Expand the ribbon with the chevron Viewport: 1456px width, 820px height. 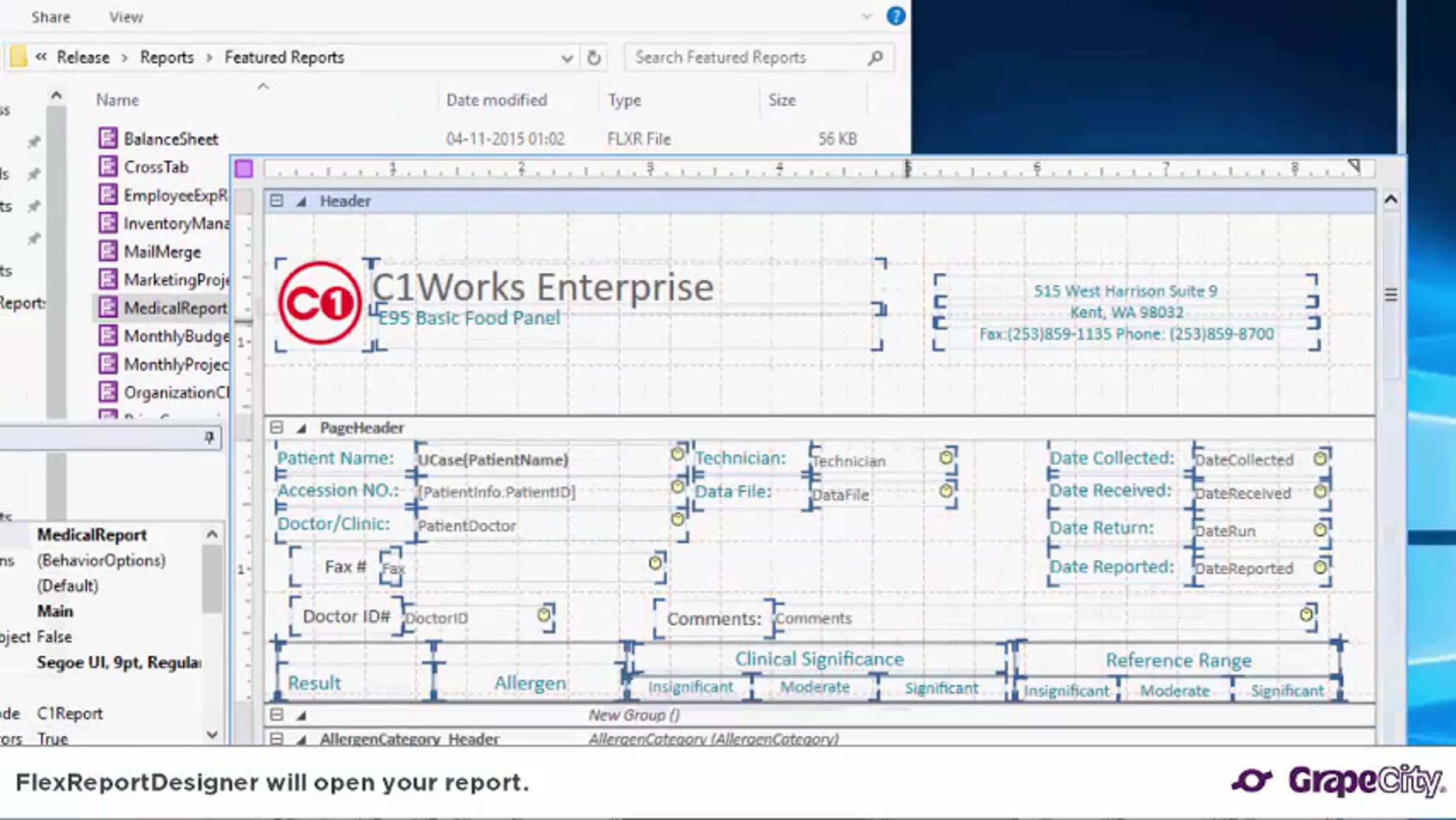click(x=867, y=16)
